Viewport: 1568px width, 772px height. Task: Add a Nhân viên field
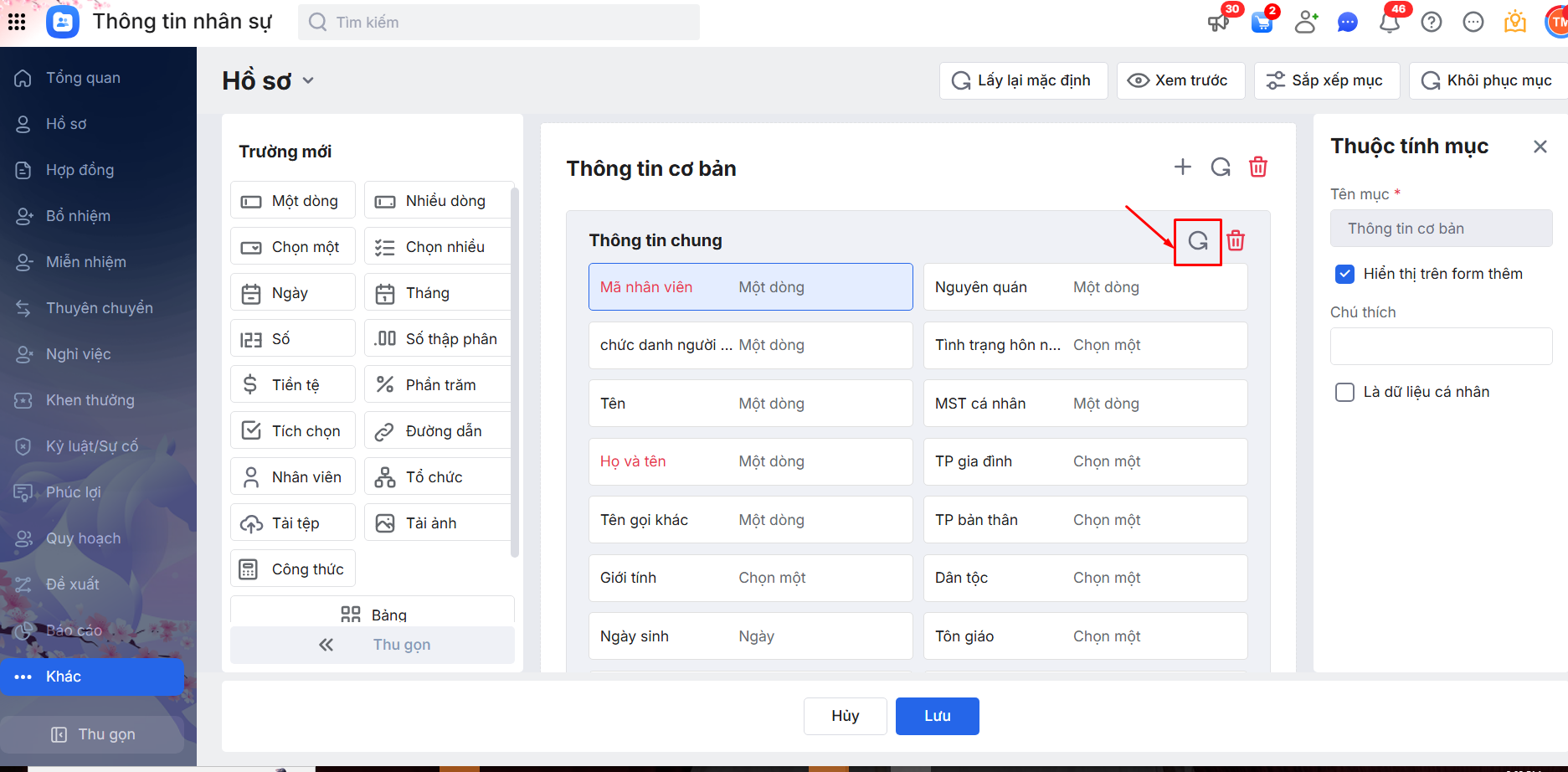(x=293, y=477)
